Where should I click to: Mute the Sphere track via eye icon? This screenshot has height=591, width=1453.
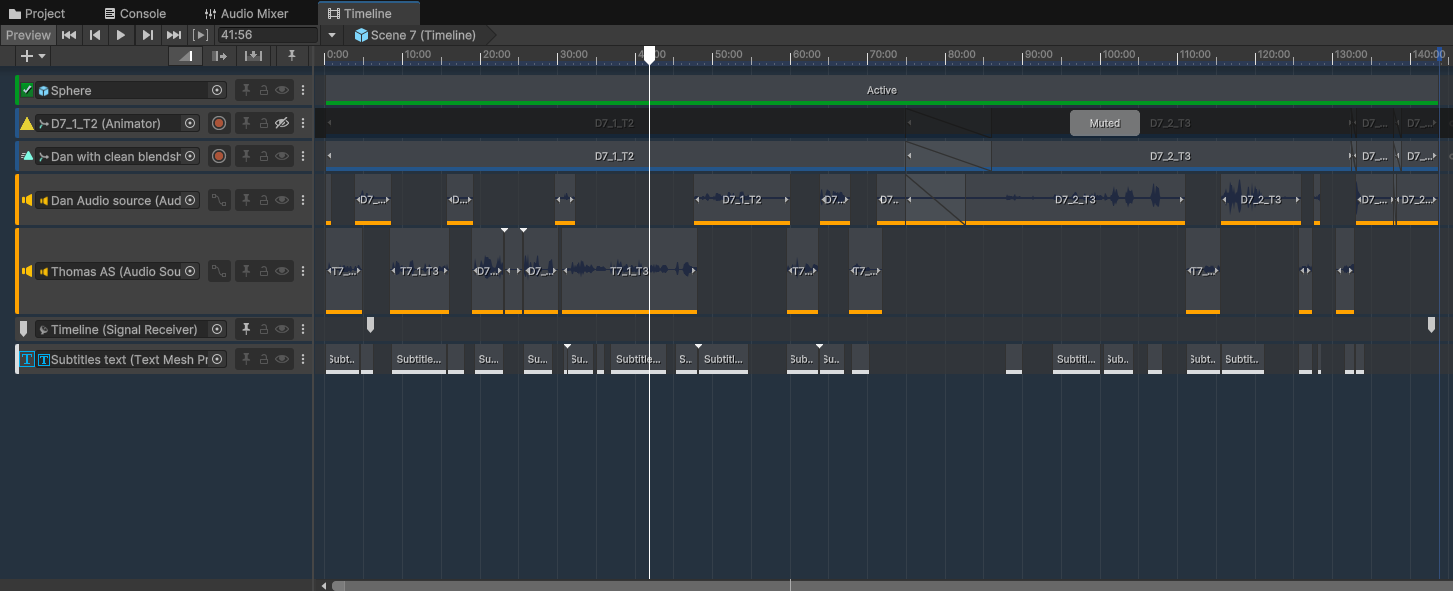pyautogui.click(x=282, y=90)
